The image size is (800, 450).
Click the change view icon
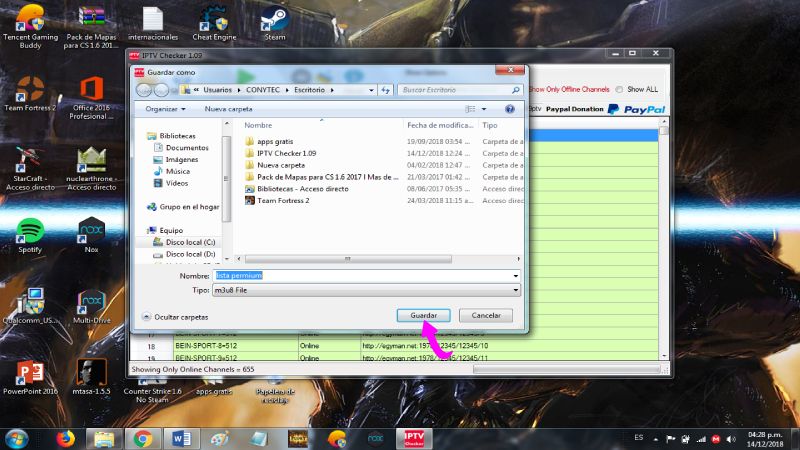coord(470,109)
